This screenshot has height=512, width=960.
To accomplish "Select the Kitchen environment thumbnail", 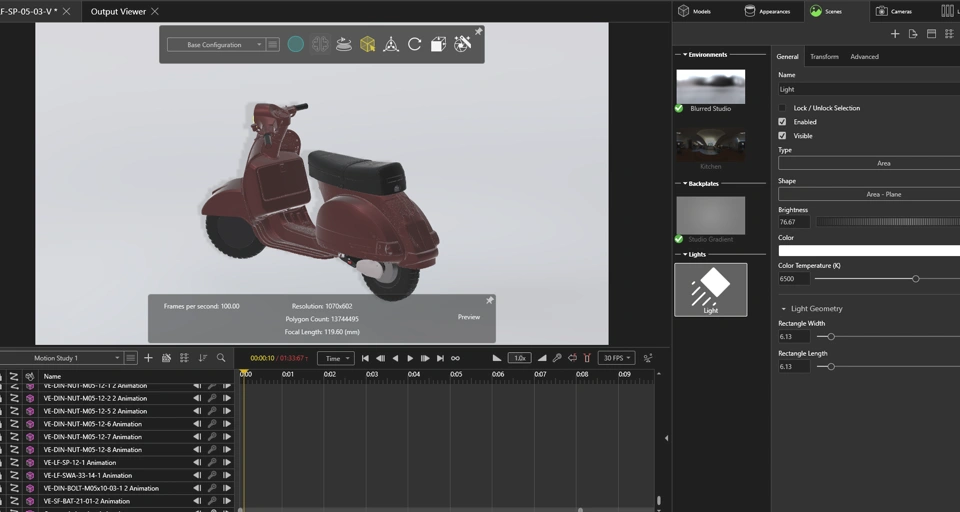I will click(x=710, y=145).
